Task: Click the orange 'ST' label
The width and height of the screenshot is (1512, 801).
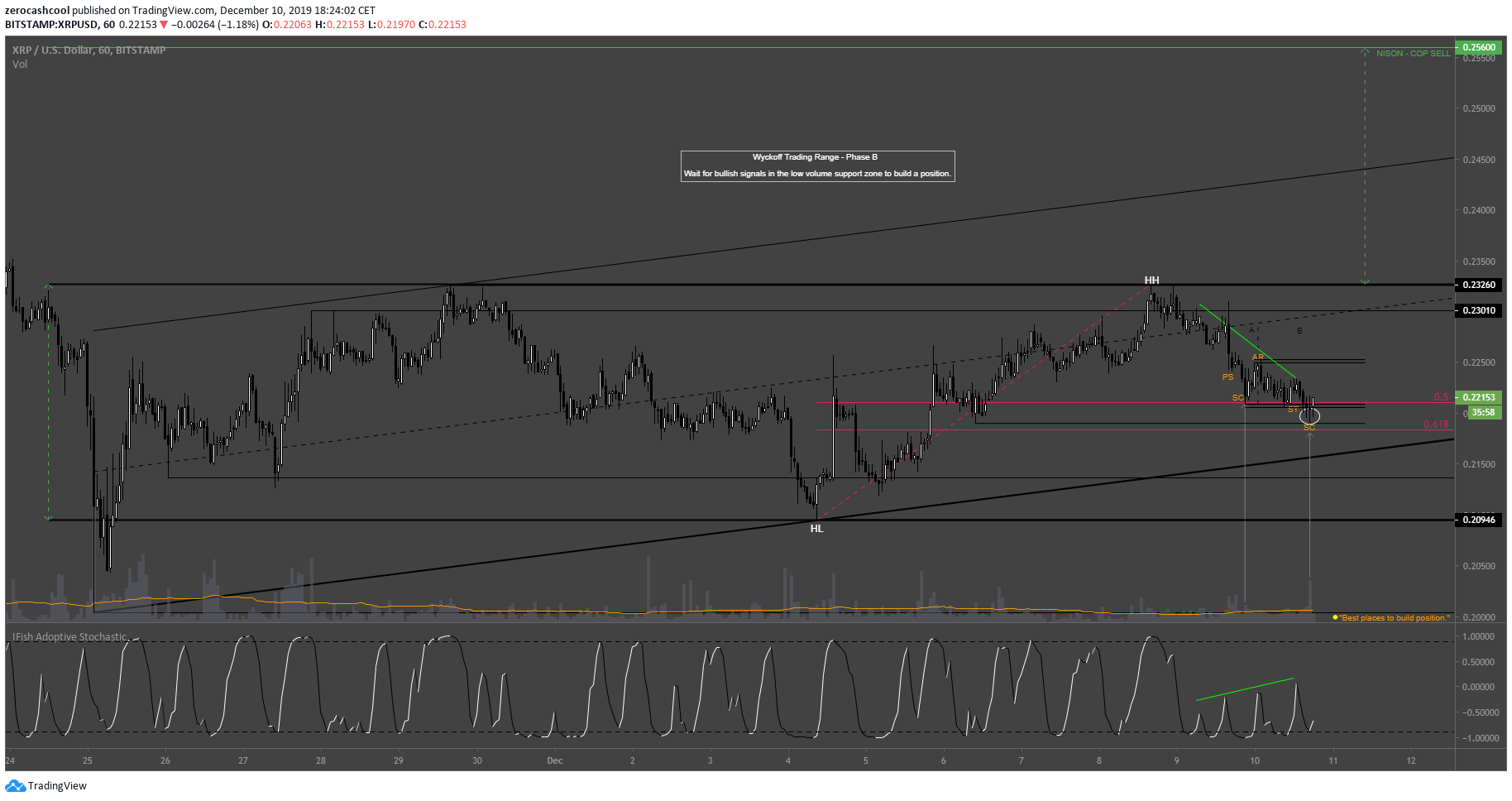Action: pyautogui.click(x=1292, y=410)
